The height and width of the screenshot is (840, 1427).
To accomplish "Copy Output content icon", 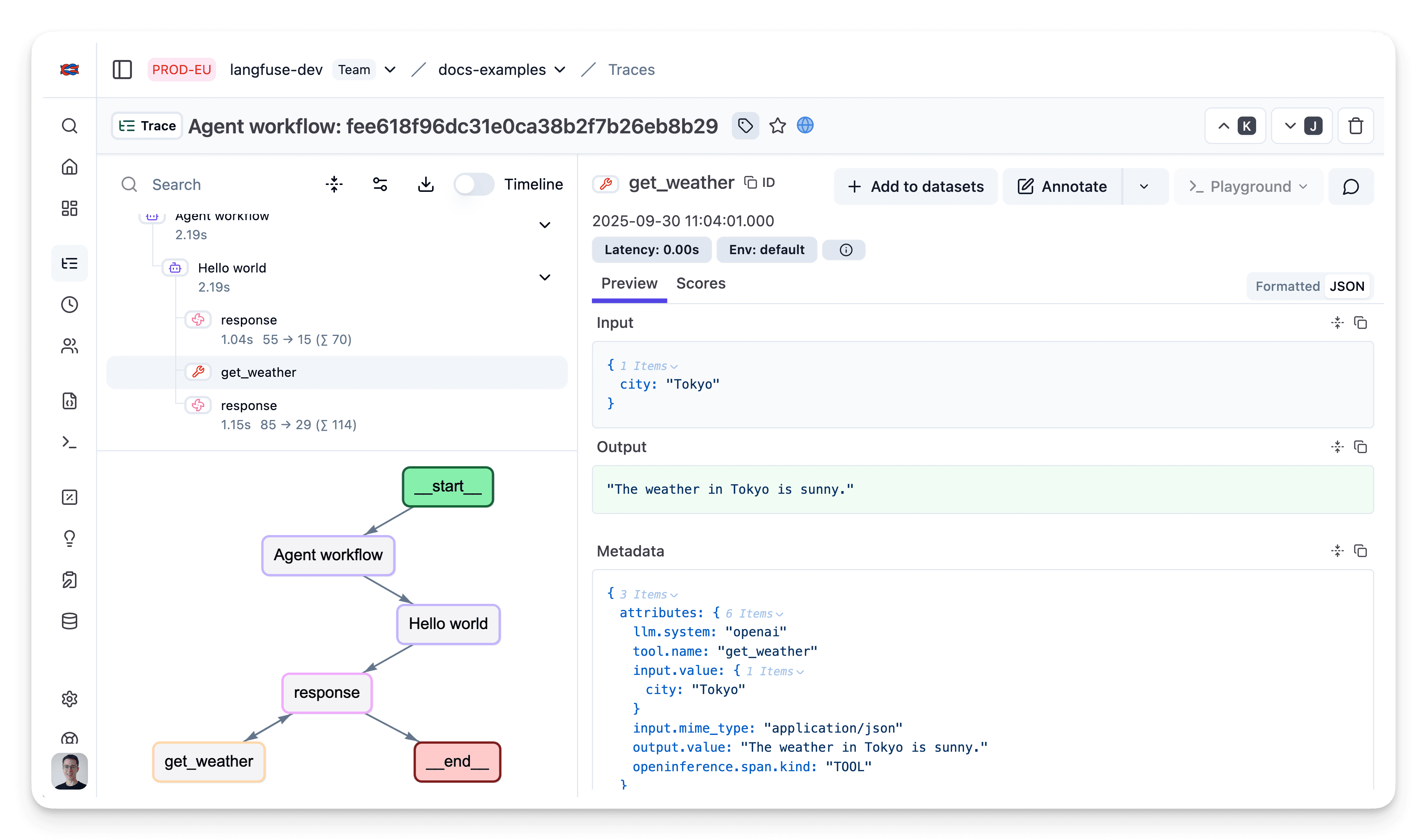I will click(x=1361, y=447).
